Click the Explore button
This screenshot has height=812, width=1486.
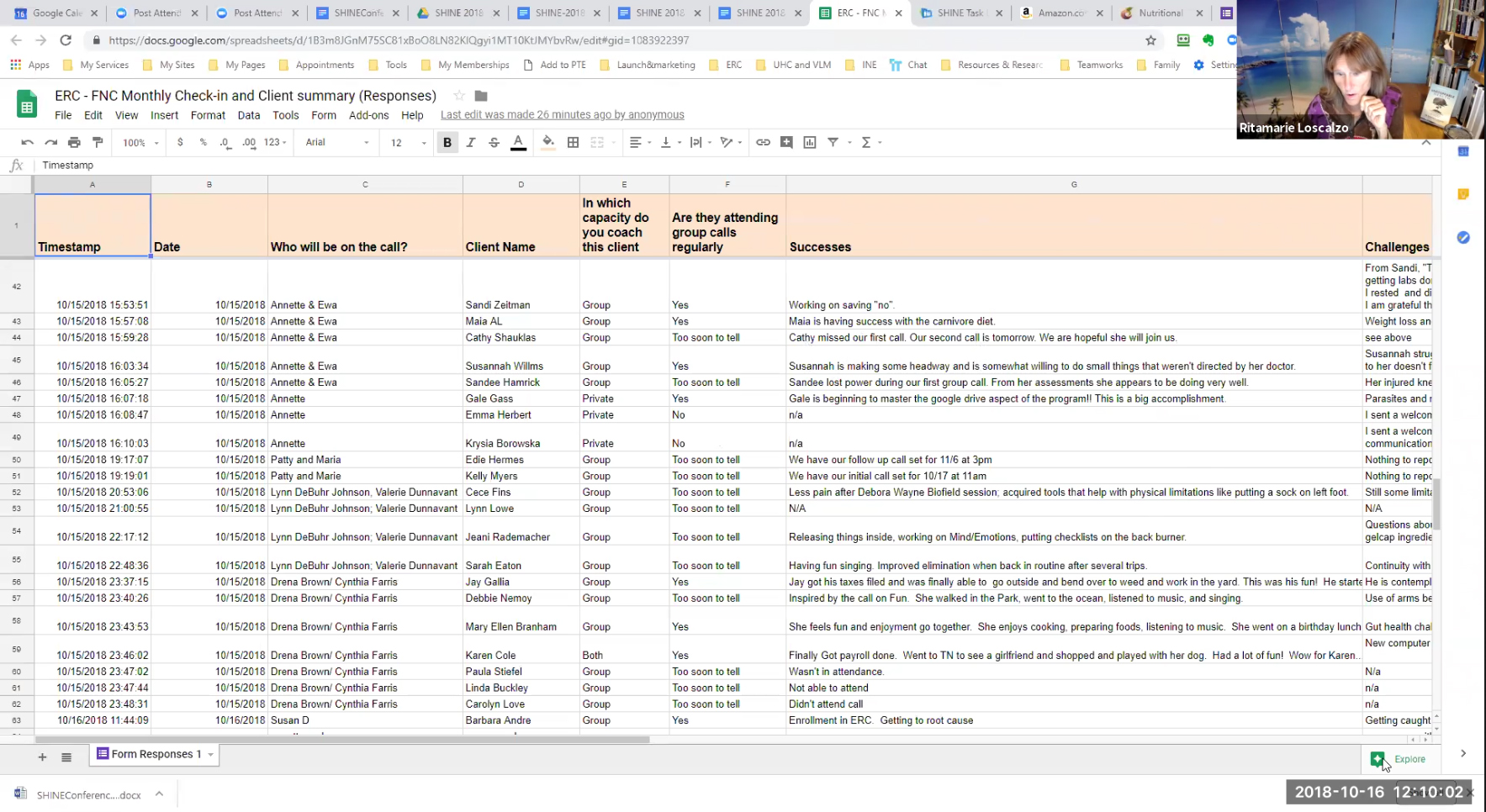(x=1399, y=759)
